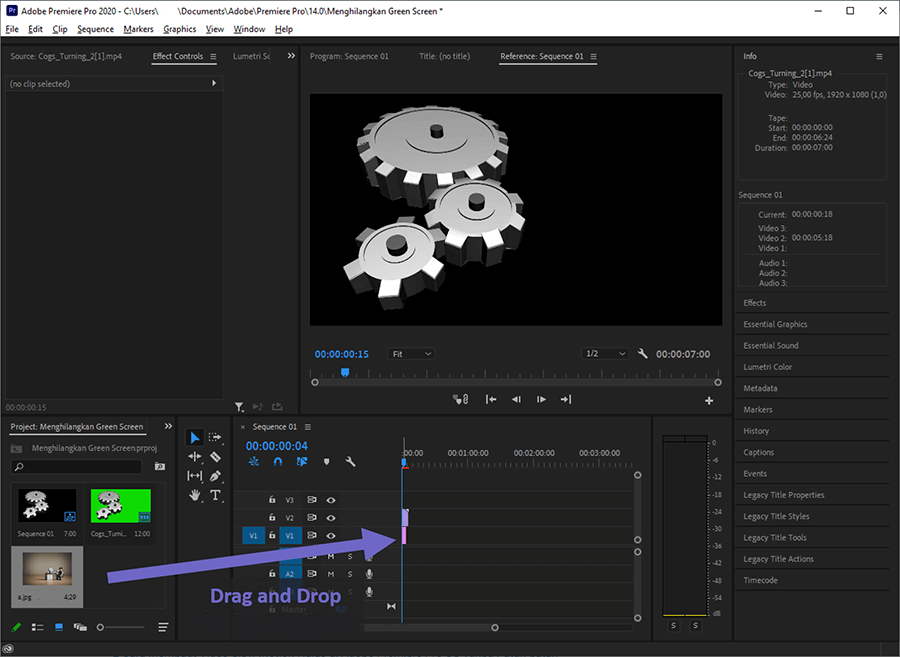Click the Go to In point button

(491, 399)
